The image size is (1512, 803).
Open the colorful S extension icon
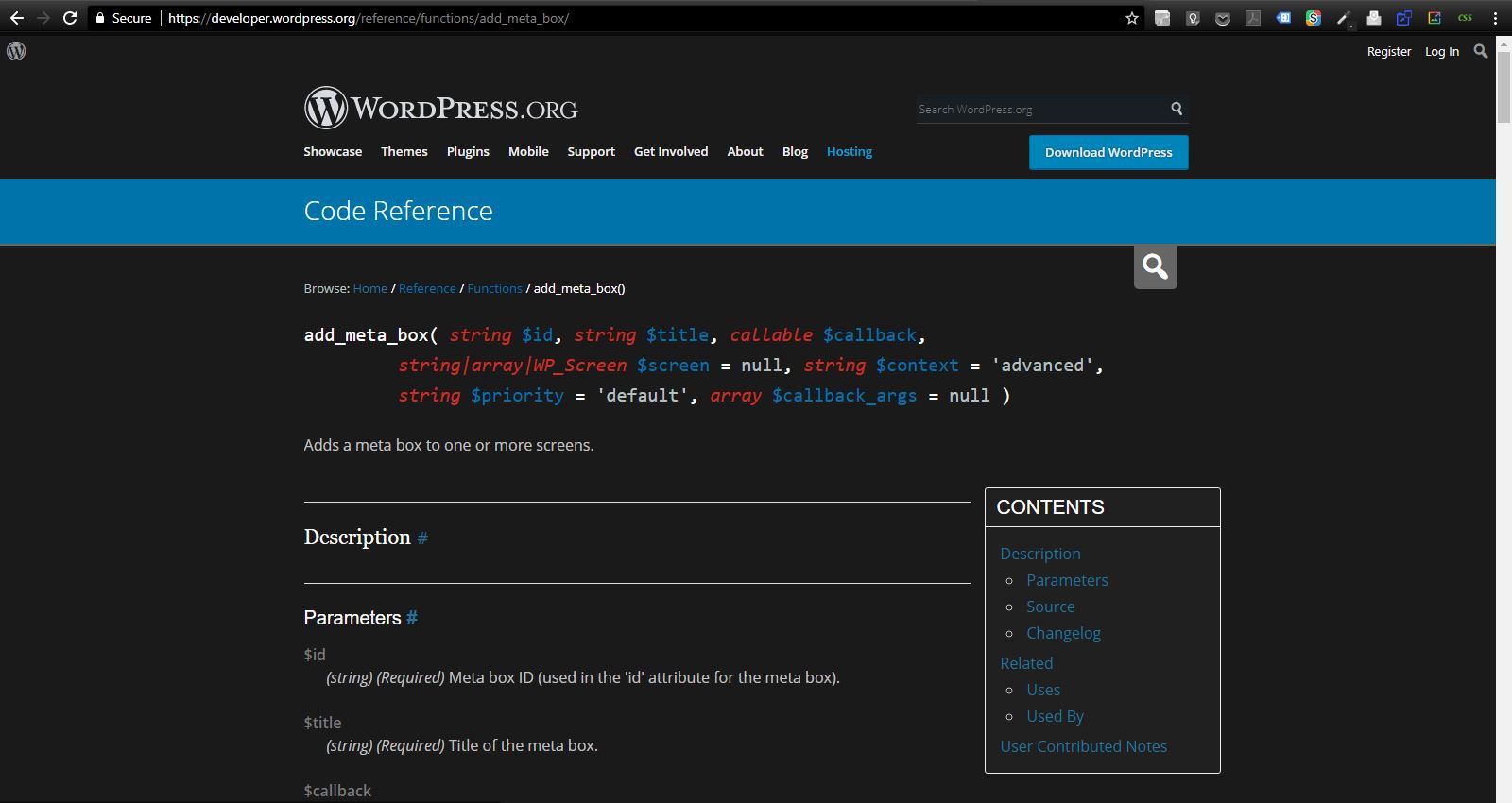1314,18
